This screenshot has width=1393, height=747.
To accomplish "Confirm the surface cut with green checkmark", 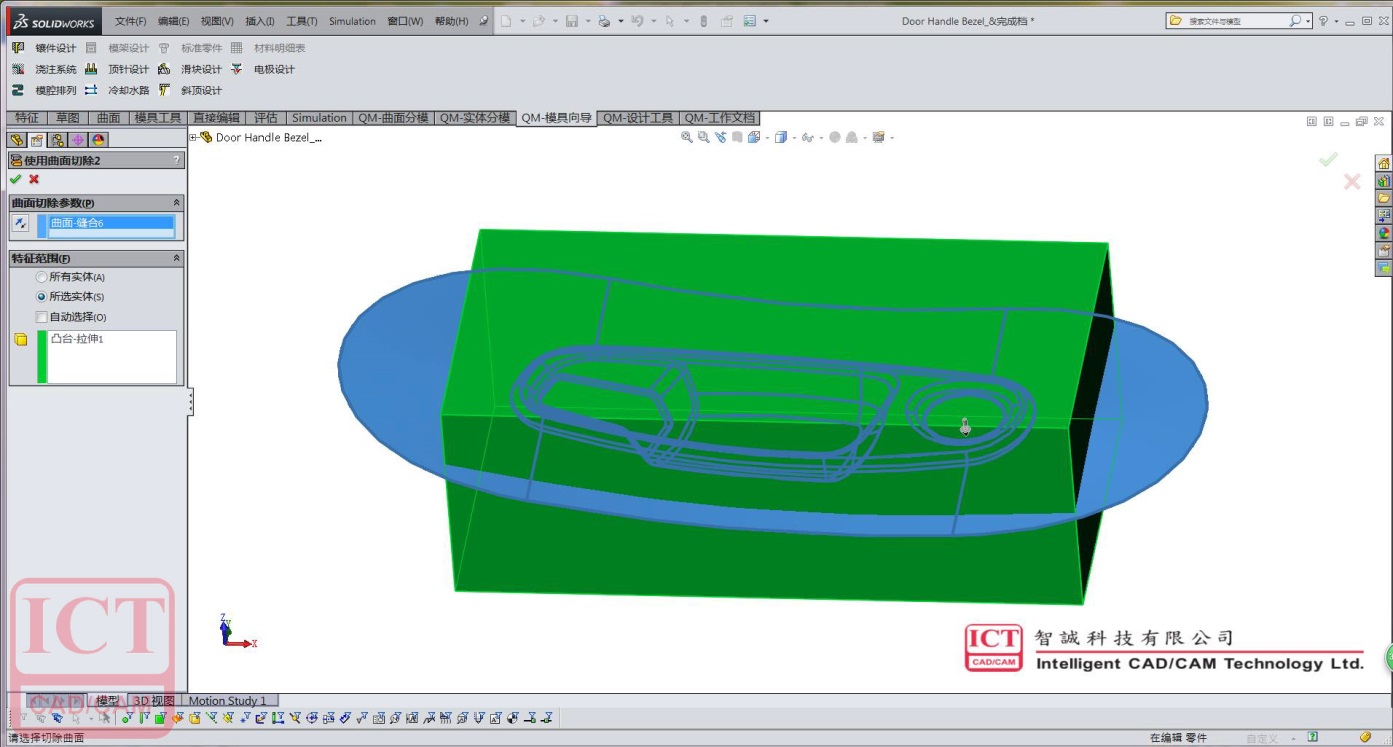I will coord(15,179).
